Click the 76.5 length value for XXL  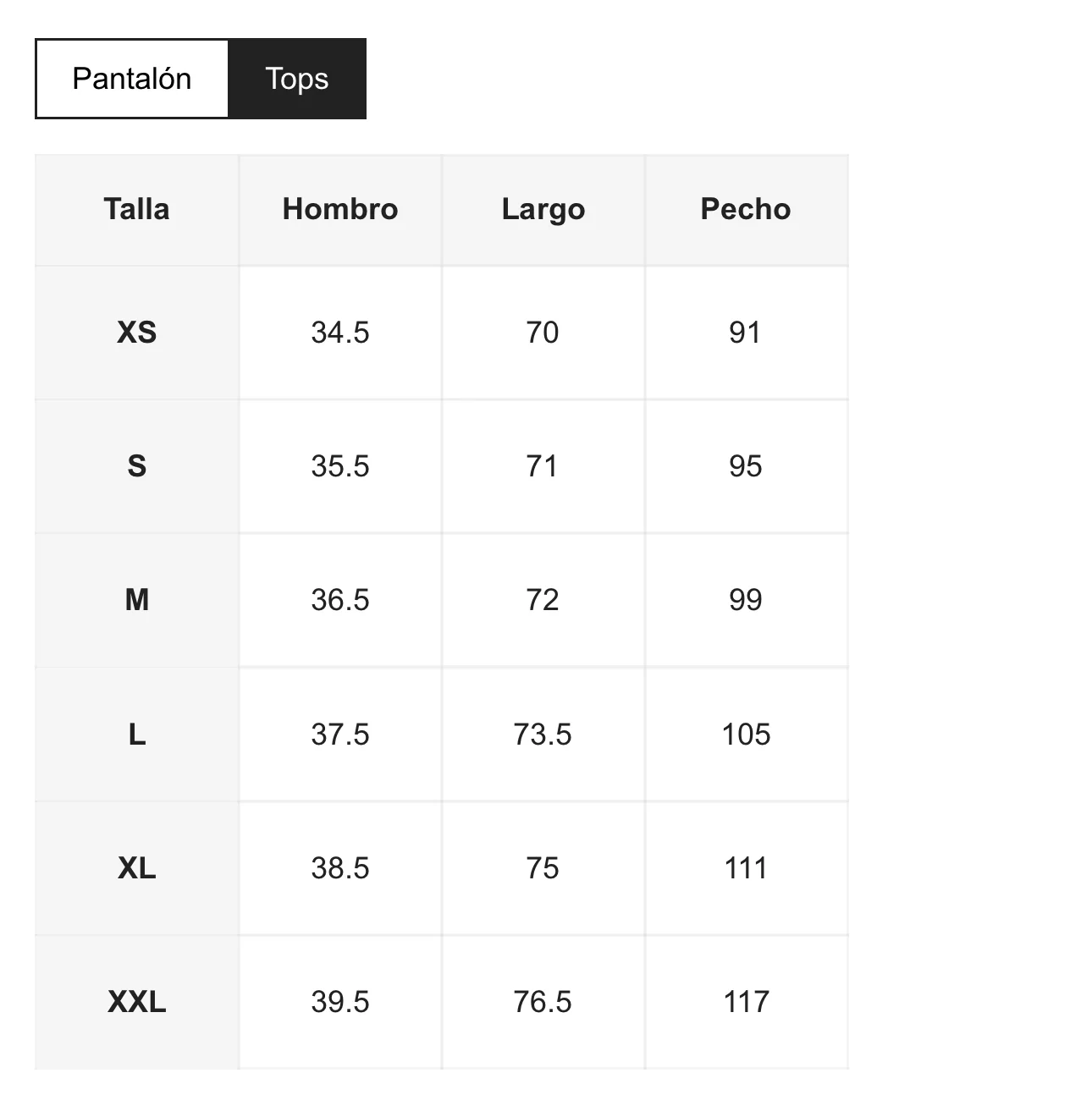543,1002
